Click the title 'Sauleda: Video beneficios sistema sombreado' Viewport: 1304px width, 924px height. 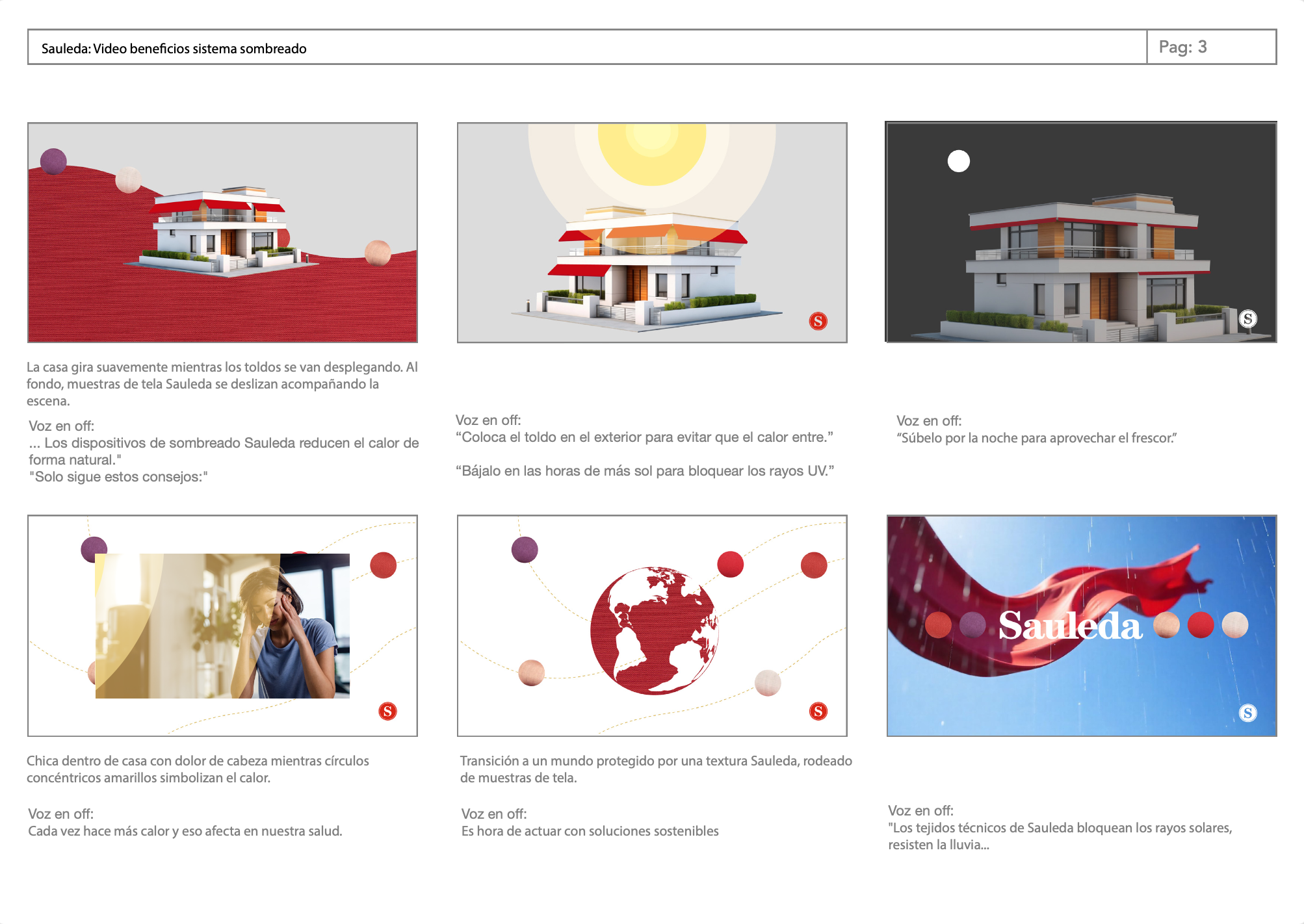[x=174, y=49]
